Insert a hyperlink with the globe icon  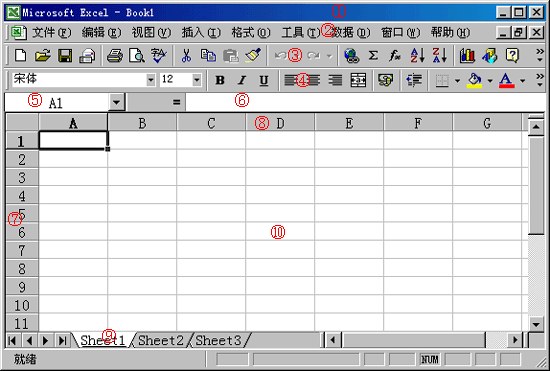coord(351,55)
